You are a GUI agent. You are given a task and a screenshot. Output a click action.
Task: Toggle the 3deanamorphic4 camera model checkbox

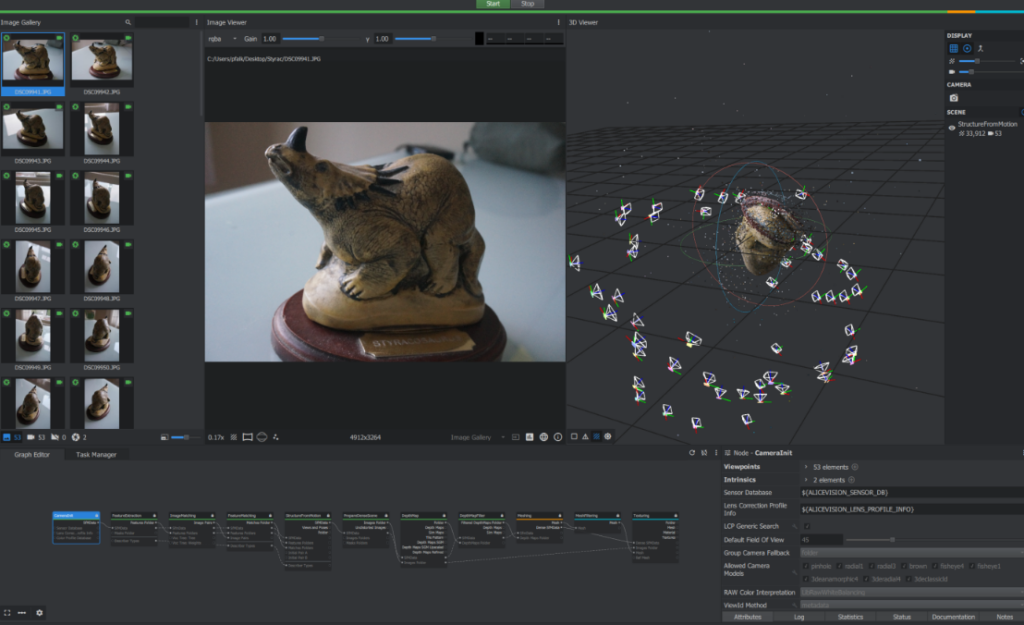(805, 579)
